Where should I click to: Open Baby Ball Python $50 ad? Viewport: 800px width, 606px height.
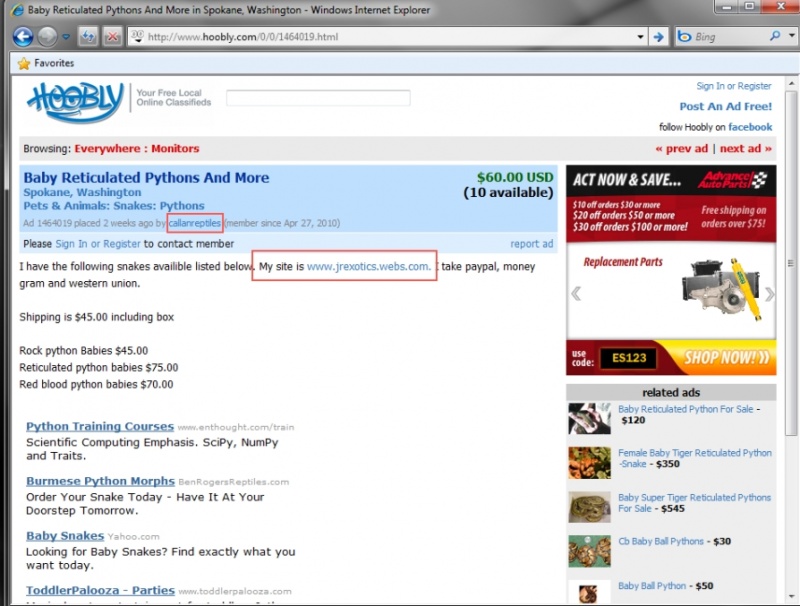(652, 586)
